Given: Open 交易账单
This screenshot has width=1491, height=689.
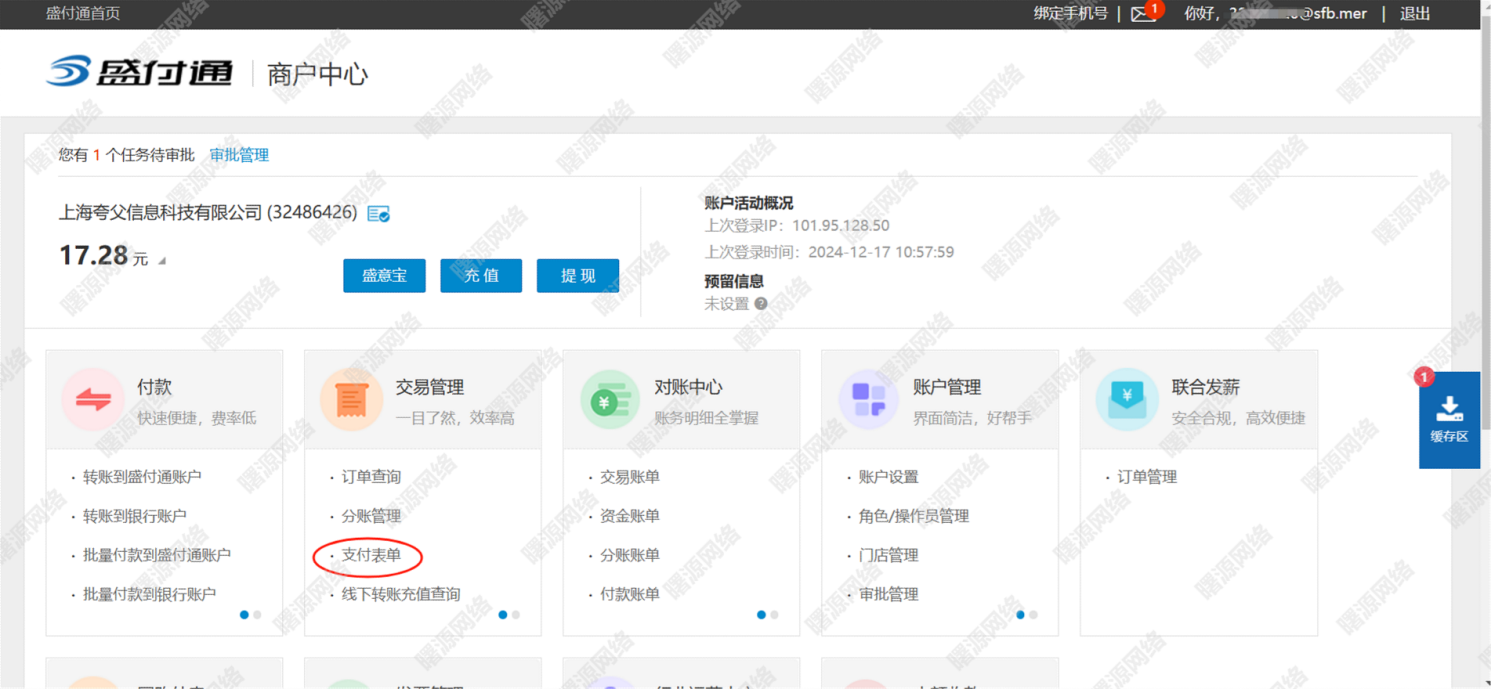Looking at the screenshot, I should (x=630, y=477).
